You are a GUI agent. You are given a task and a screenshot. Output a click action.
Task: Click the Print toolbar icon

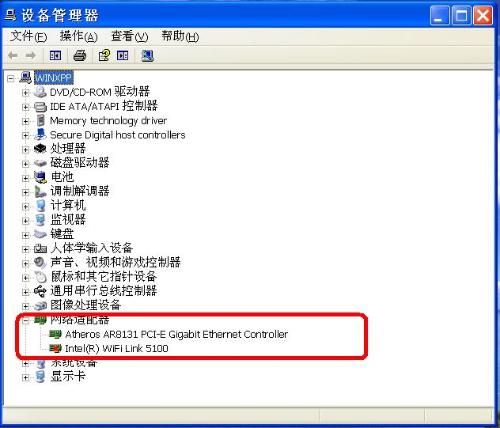pyautogui.click(x=80, y=56)
